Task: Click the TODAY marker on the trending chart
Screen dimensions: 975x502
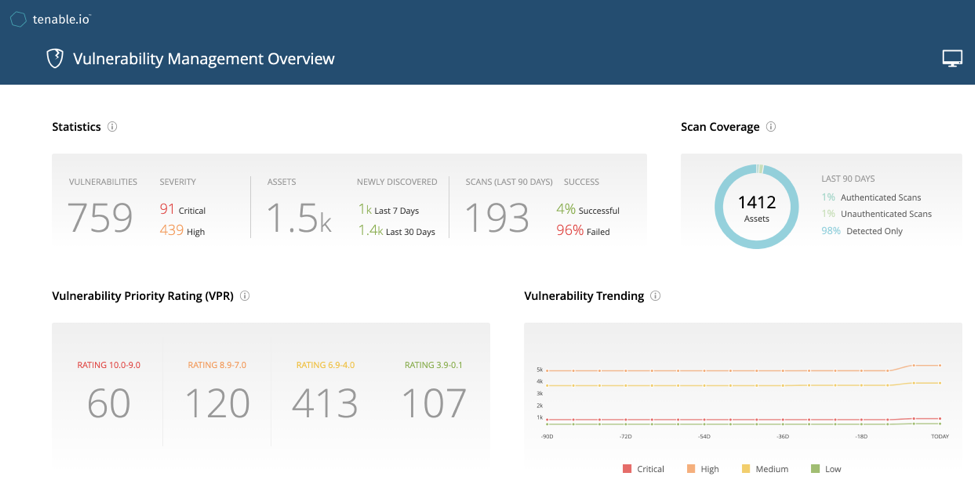Action: coord(940,437)
